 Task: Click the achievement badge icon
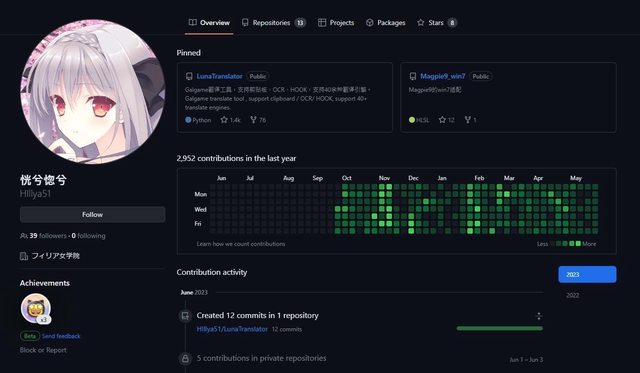36,308
